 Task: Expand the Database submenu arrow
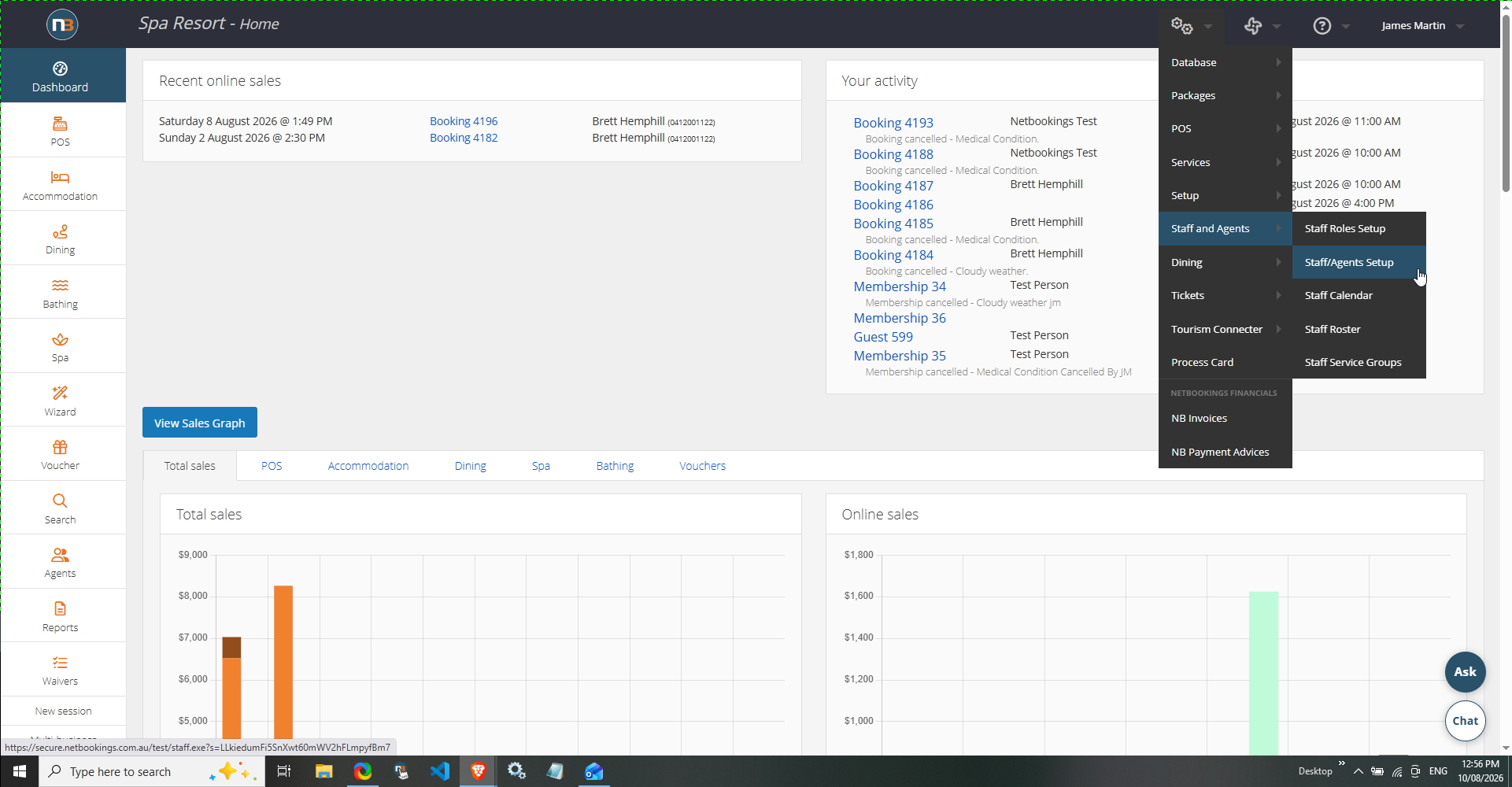tap(1278, 62)
